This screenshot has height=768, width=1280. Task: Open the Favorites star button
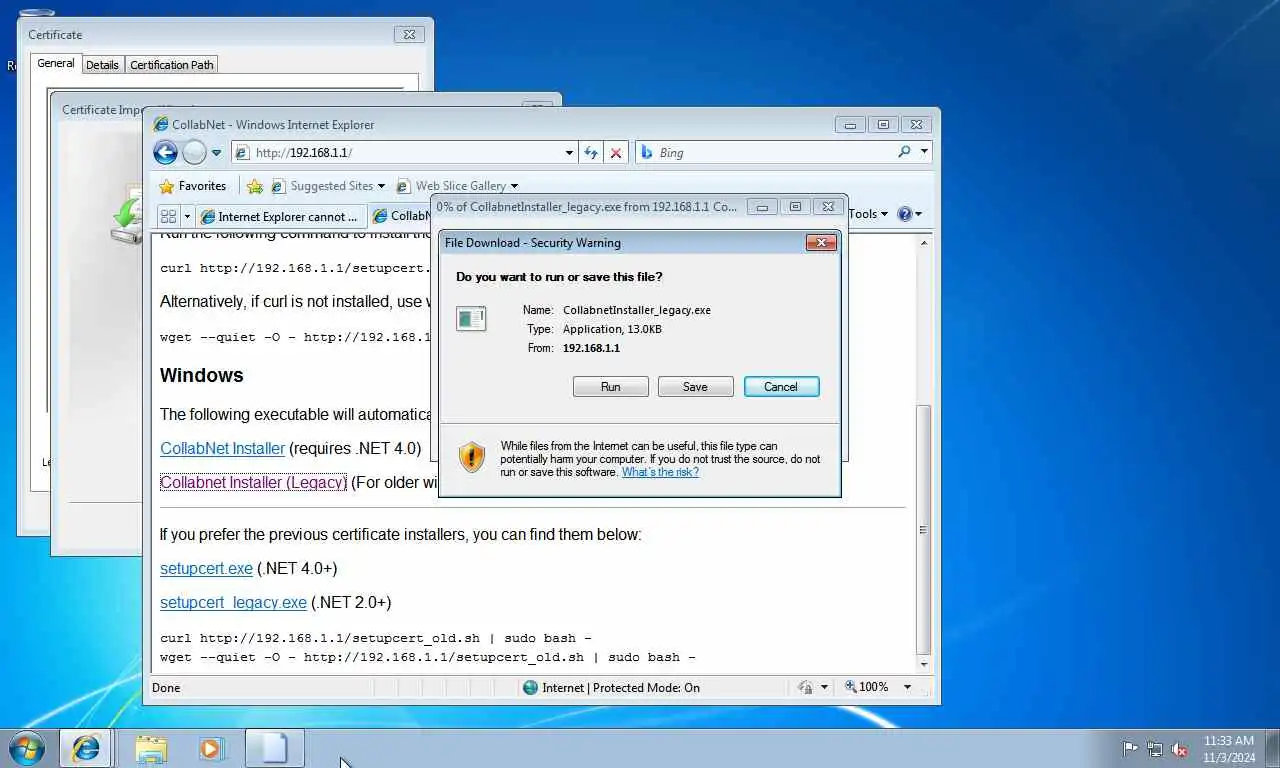pos(193,186)
